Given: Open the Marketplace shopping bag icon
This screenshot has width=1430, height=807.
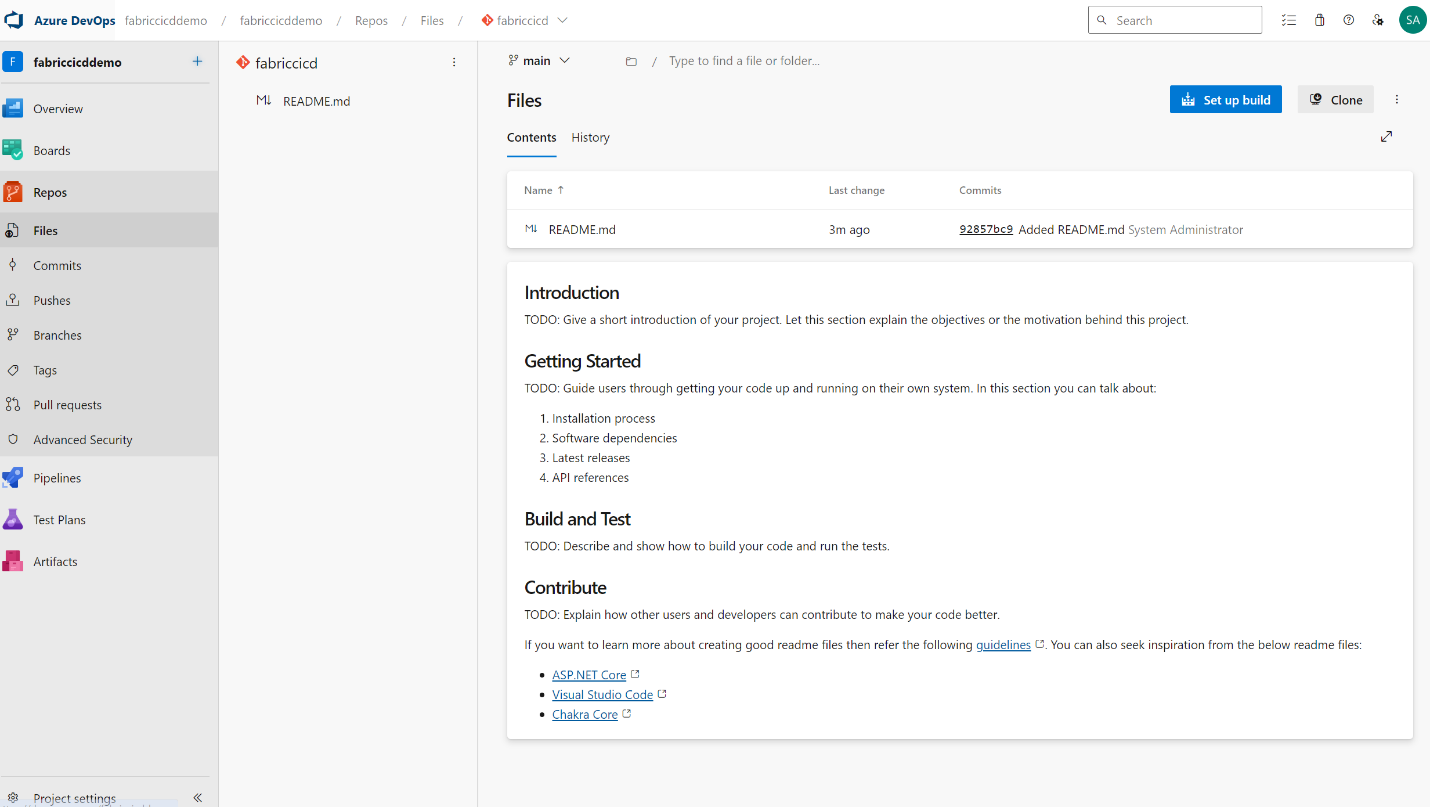Looking at the screenshot, I should 1319,20.
